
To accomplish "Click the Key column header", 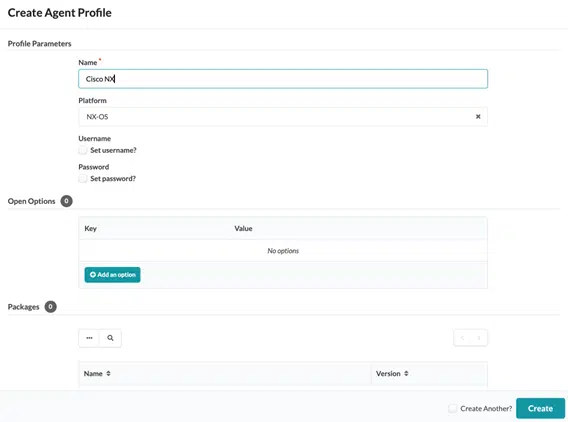I will (91, 229).
